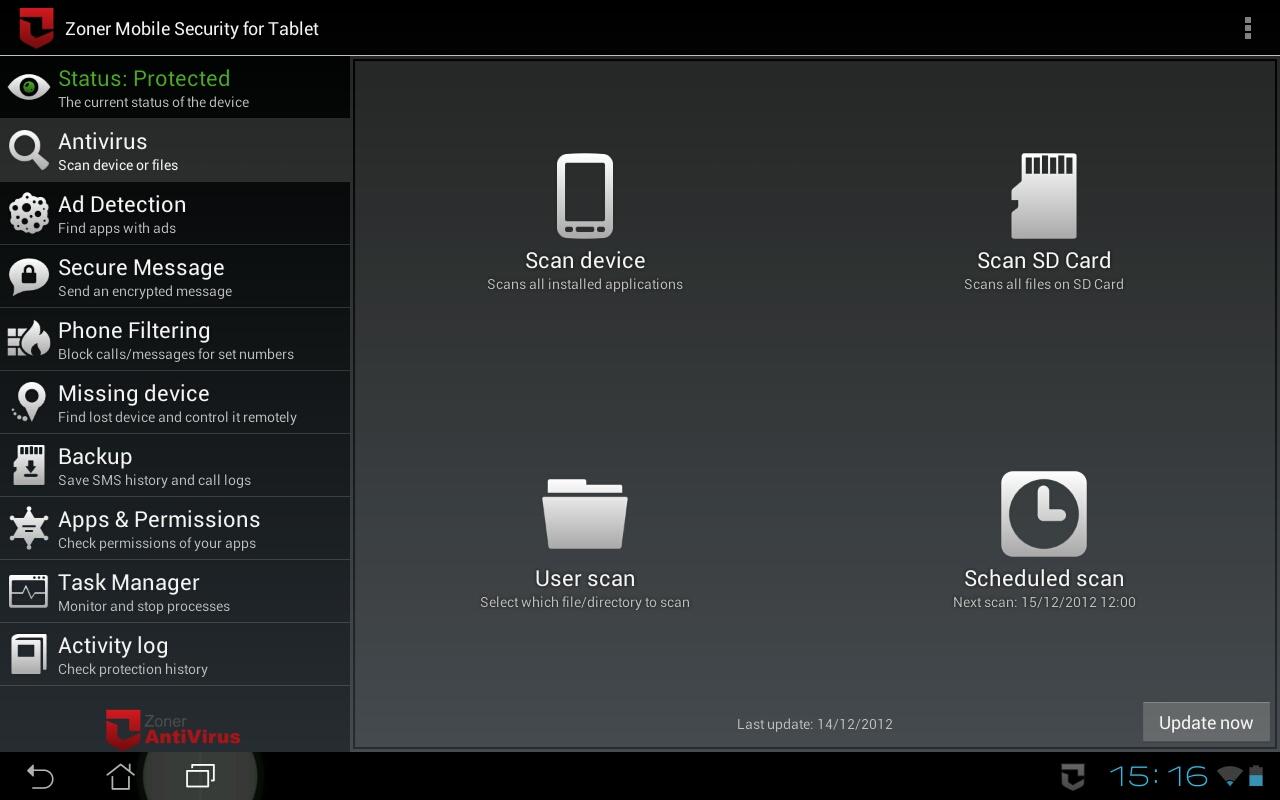The height and width of the screenshot is (800, 1280).
Task: Click 'Send an encrypted message' subtitle
Action: [x=145, y=291]
